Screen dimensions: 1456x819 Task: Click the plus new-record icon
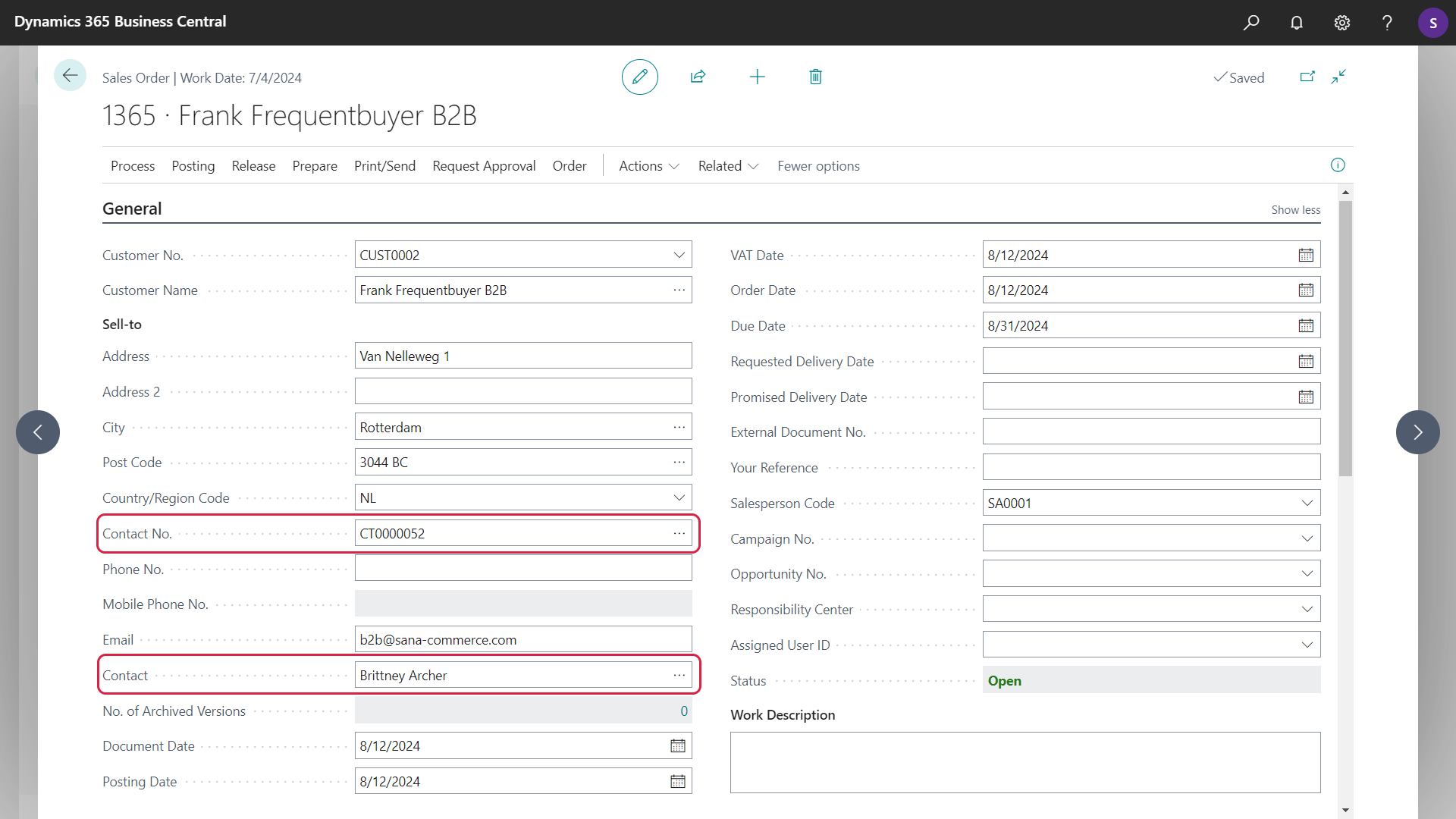coord(757,77)
